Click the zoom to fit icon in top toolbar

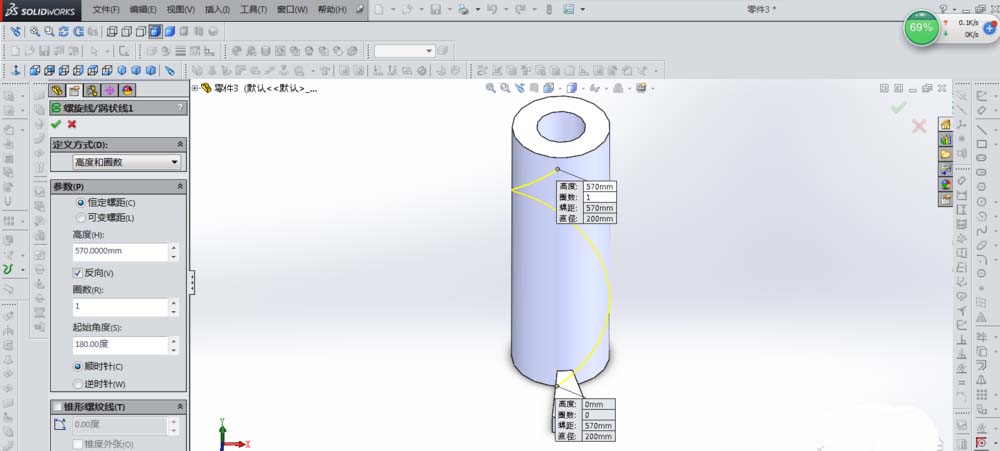[34, 31]
